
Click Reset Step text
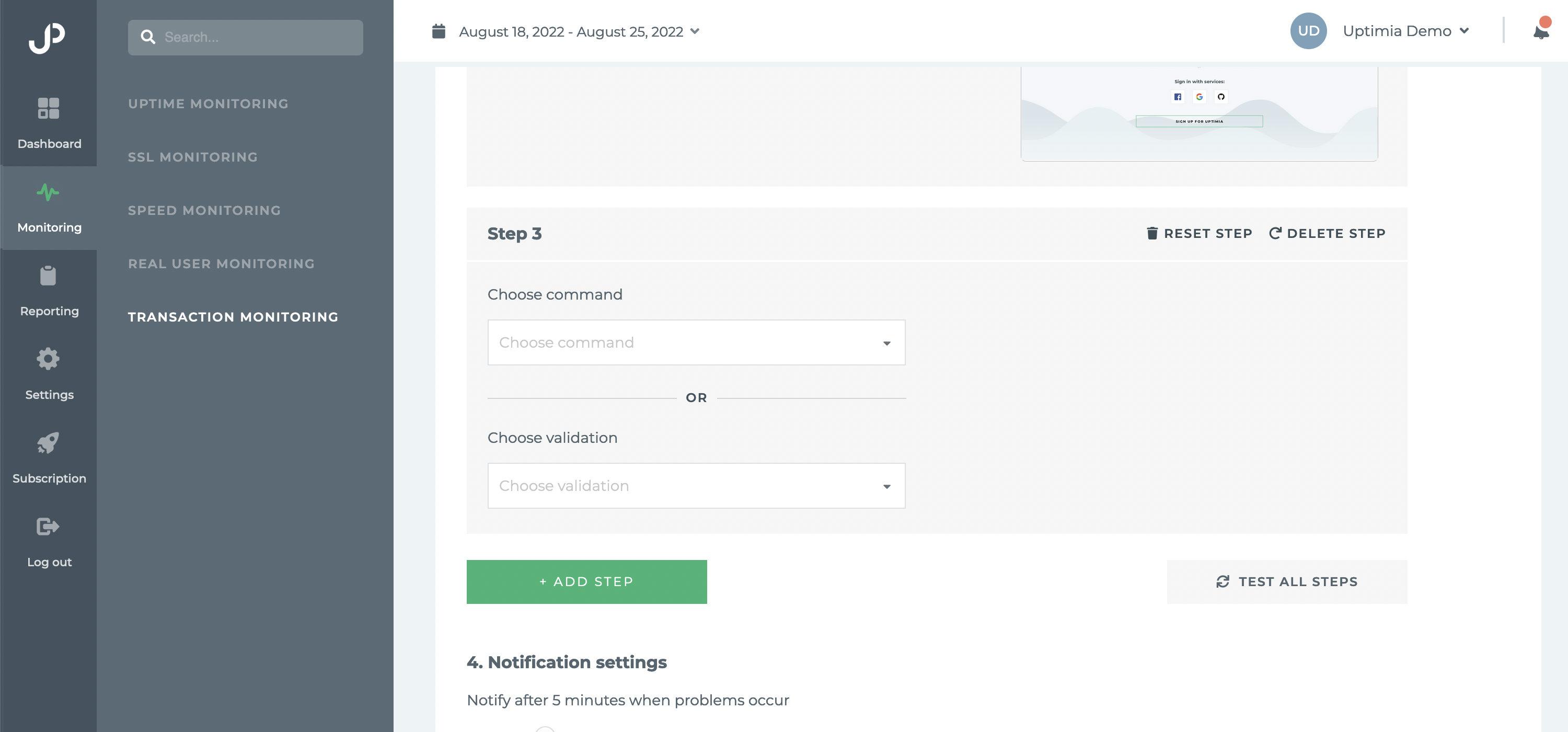pyautogui.click(x=1208, y=233)
